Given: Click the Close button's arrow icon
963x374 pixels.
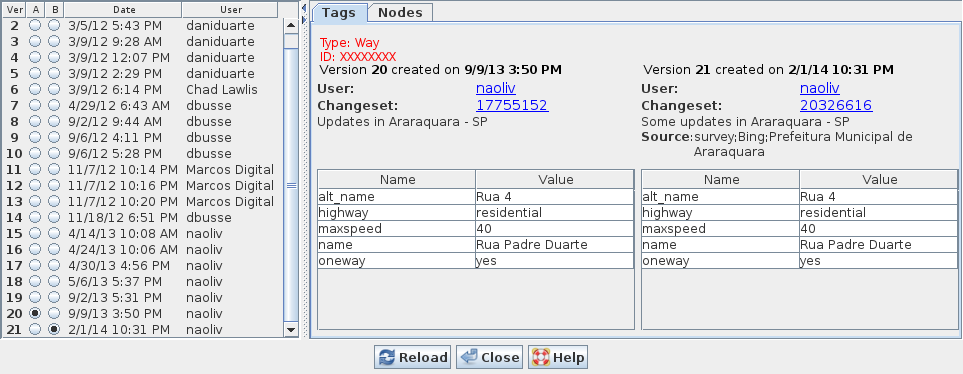Looking at the screenshot, I should pos(470,357).
